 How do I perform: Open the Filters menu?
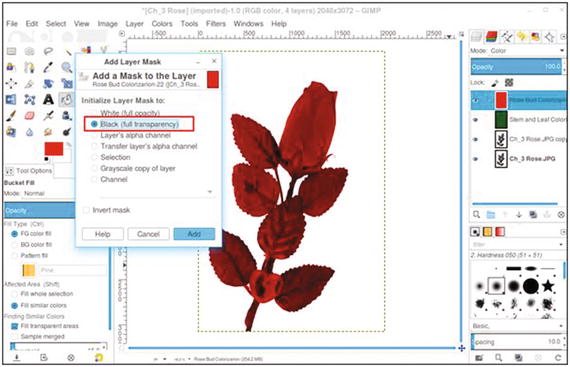pyautogui.click(x=216, y=24)
